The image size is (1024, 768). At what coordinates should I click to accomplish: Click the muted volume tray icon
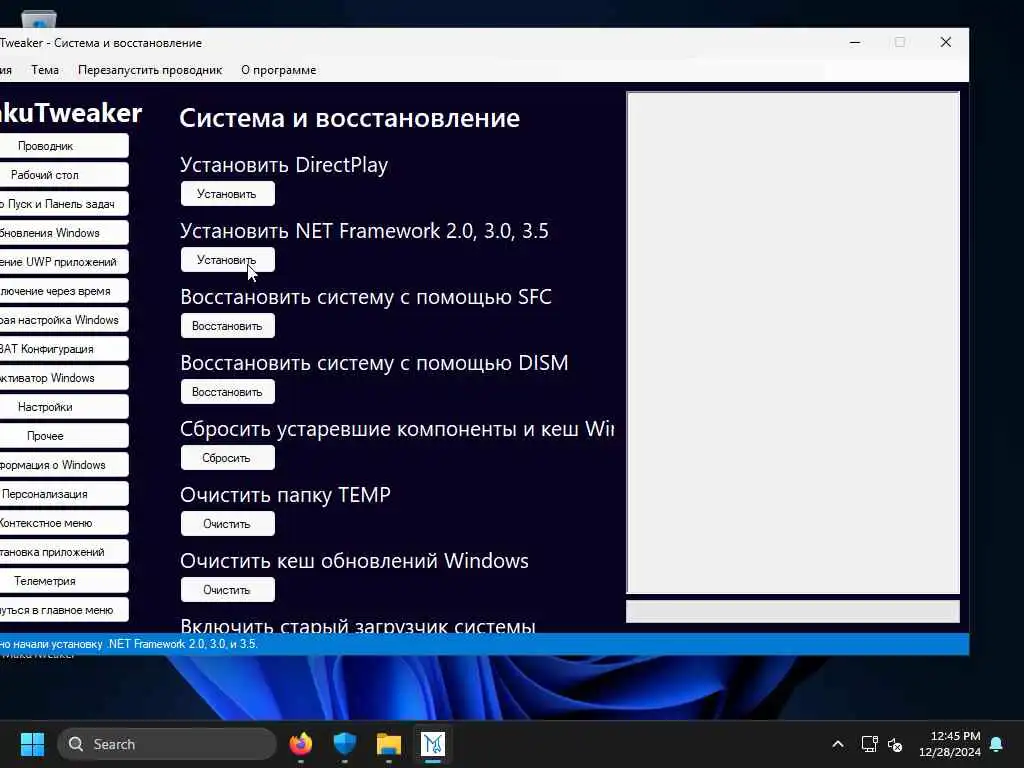click(895, 744)
